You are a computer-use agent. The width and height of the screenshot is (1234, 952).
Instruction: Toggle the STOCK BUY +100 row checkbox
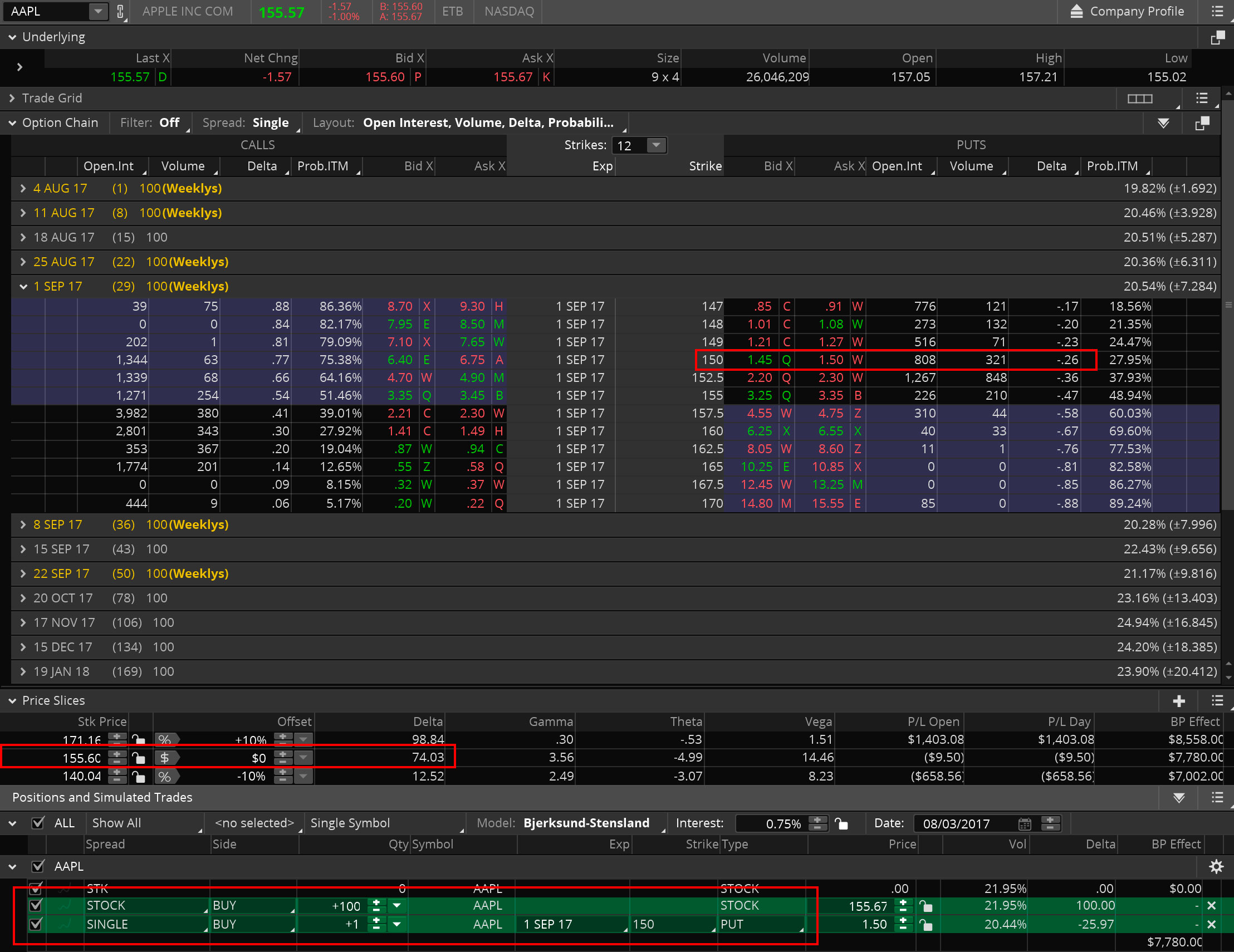pyautogui.click(x=36, y=906)
